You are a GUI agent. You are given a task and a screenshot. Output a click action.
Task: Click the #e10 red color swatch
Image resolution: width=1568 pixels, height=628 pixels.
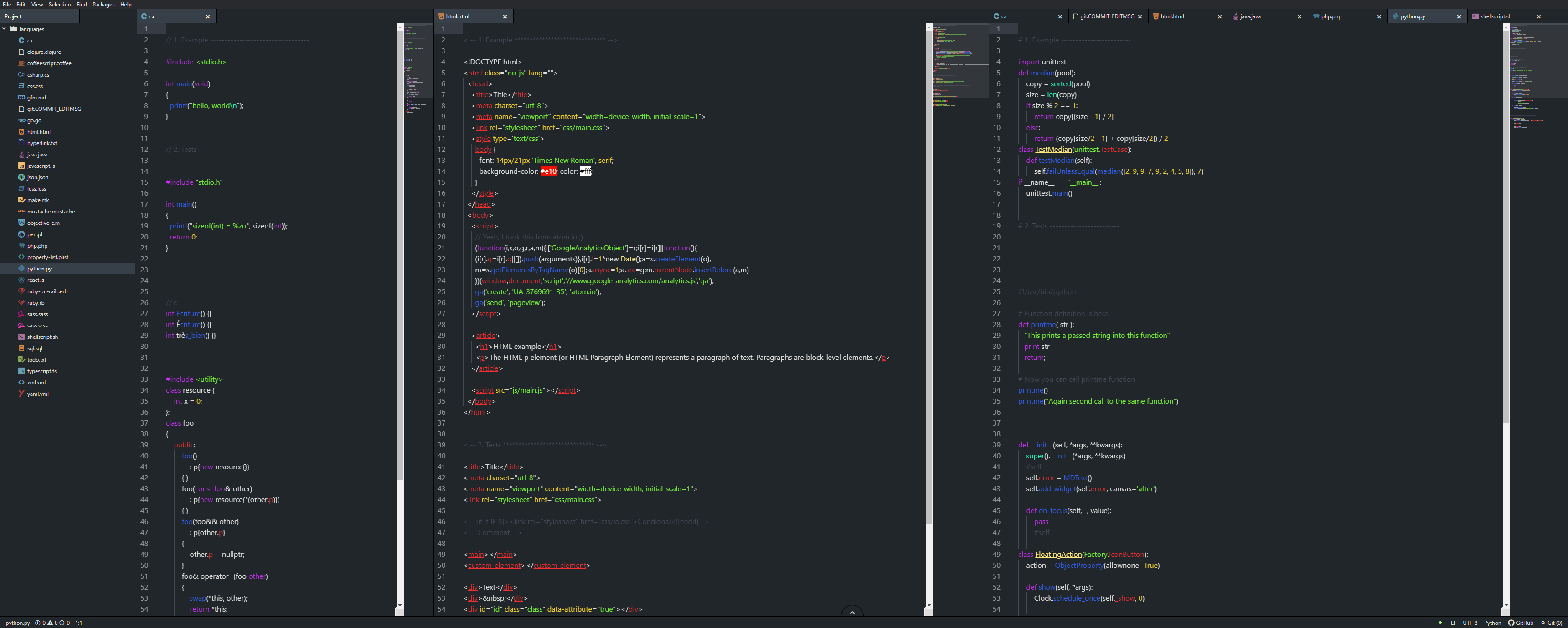pos(548,171)
